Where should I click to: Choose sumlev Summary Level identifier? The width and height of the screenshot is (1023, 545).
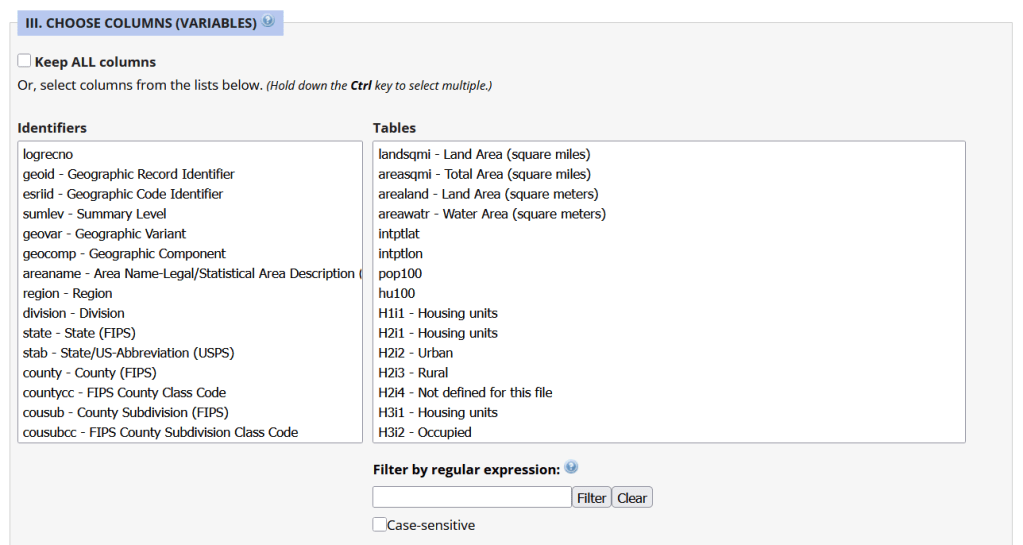(x=94, y=214)
